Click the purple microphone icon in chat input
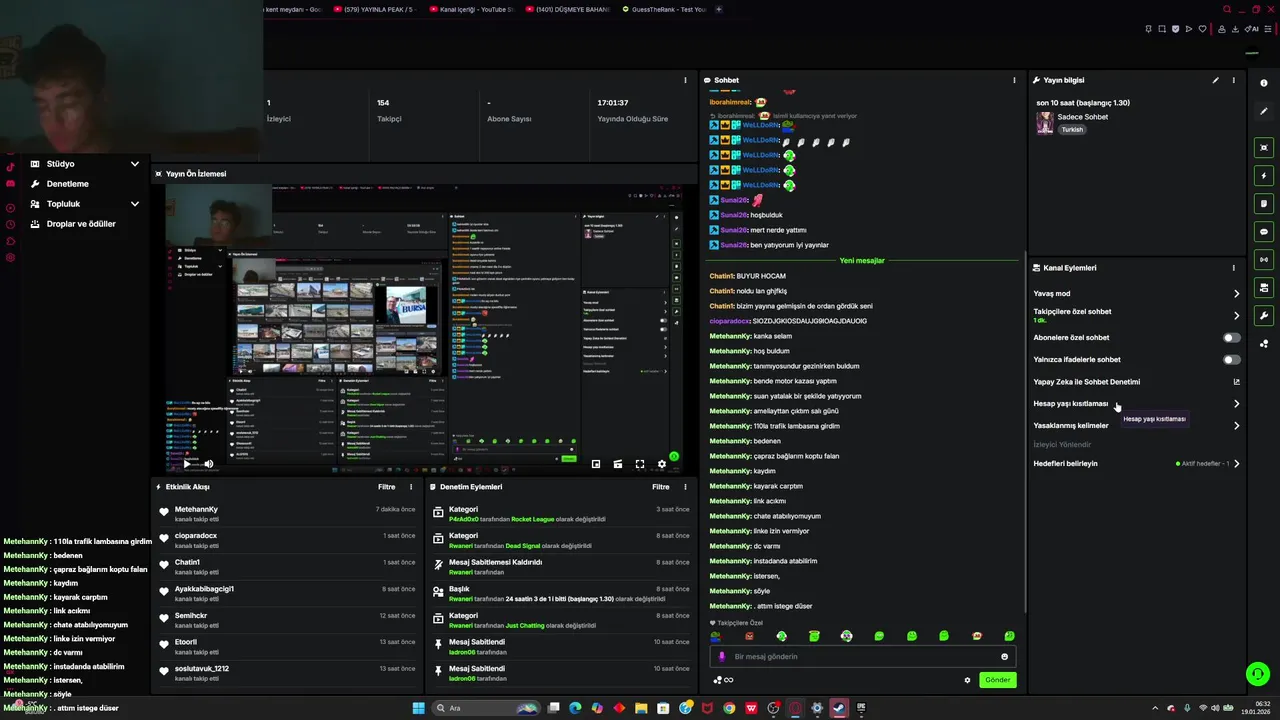1280x720 pixels. pos(722,657)
